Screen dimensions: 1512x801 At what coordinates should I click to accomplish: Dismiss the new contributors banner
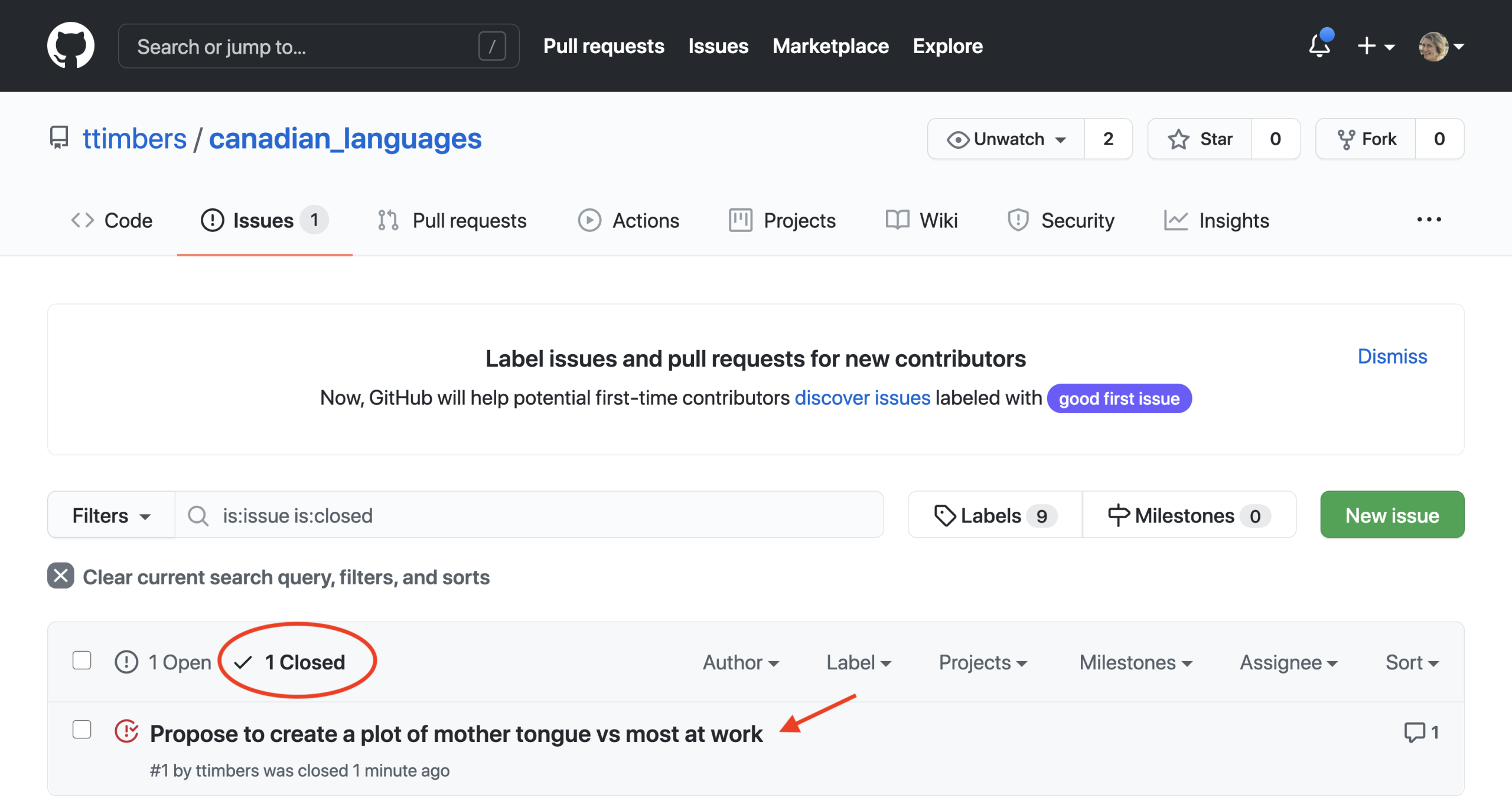(1392, 357)
